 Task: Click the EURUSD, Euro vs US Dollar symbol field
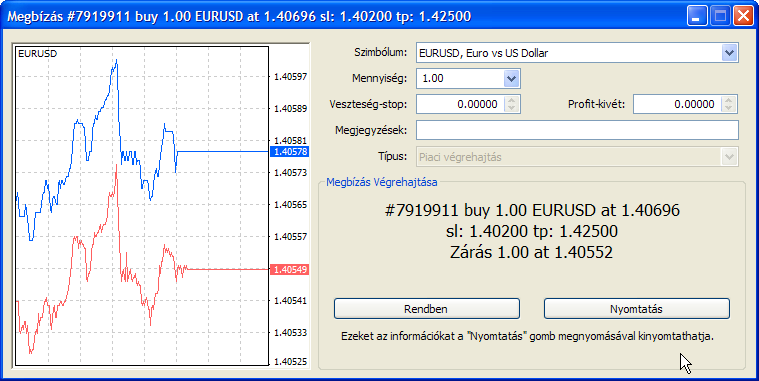(x=569, y=53)
